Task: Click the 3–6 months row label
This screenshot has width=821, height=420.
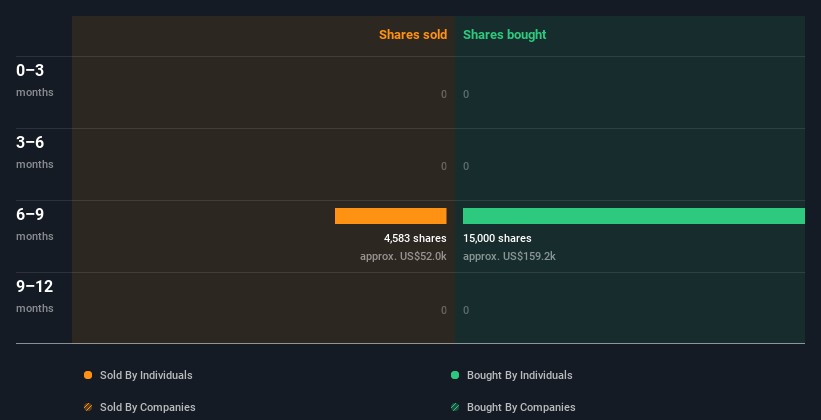Action: [35, 152]
